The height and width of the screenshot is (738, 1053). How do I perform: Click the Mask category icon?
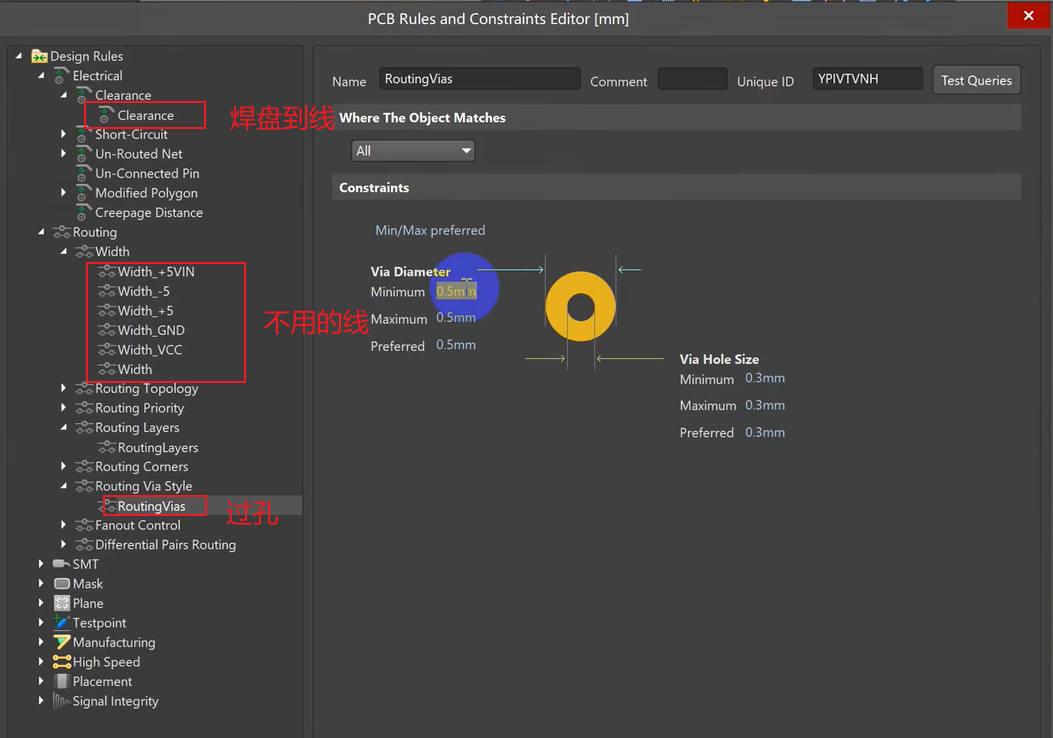point(62,584)
